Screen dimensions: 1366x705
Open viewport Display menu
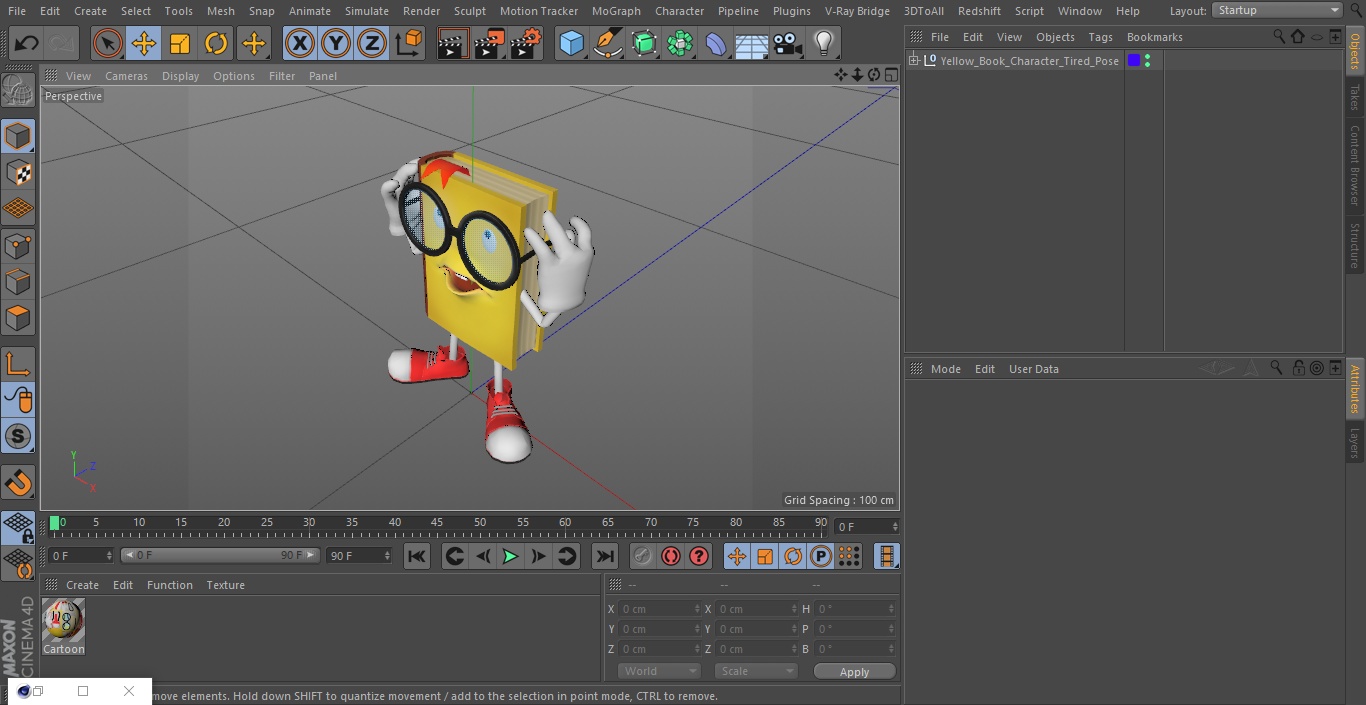(180, 76)
